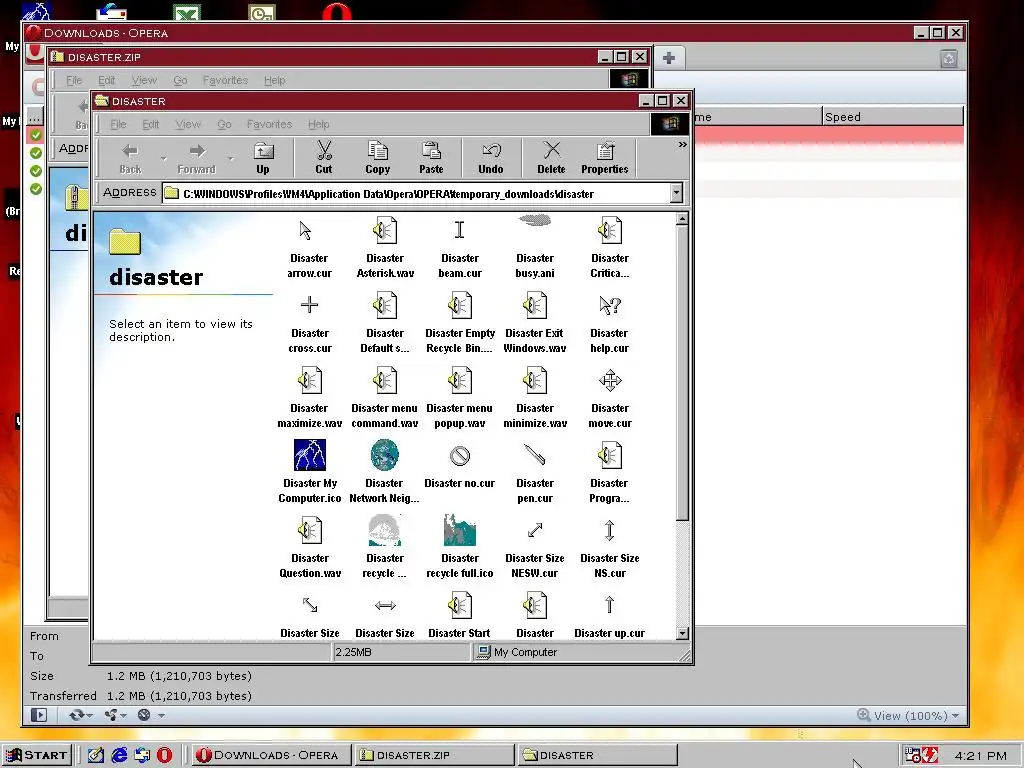1024x768 pixels.
Task: Click scroll up arrow in file list
Action: [x=682, y=219]
